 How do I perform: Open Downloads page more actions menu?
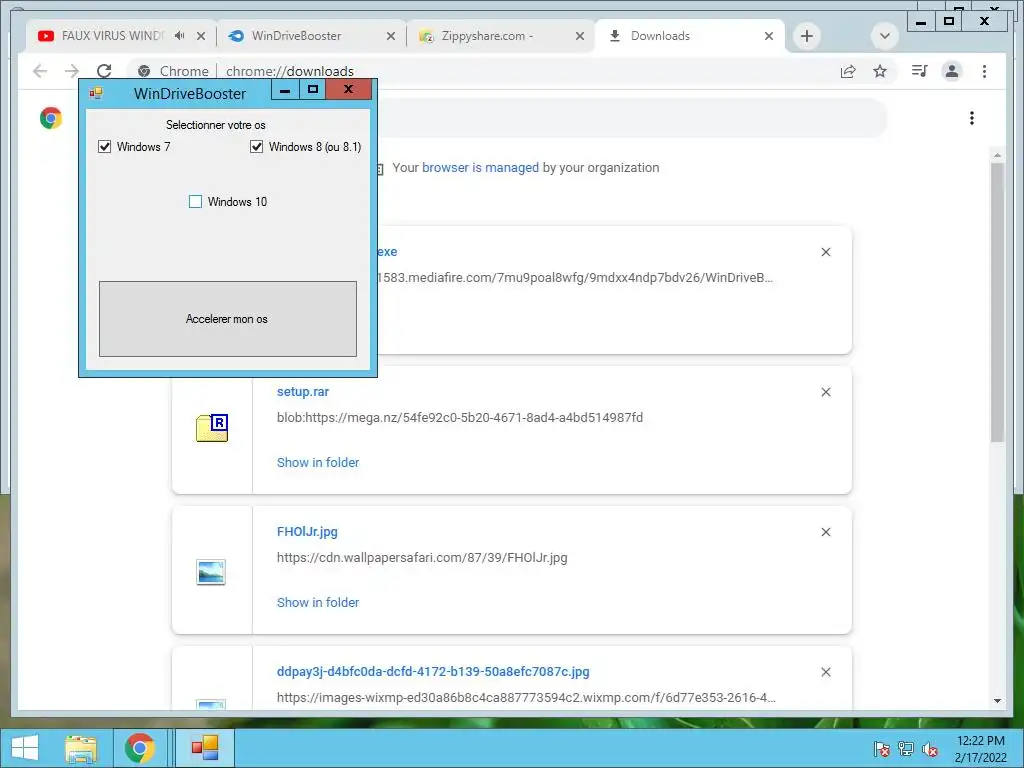[x=972, y=118]
